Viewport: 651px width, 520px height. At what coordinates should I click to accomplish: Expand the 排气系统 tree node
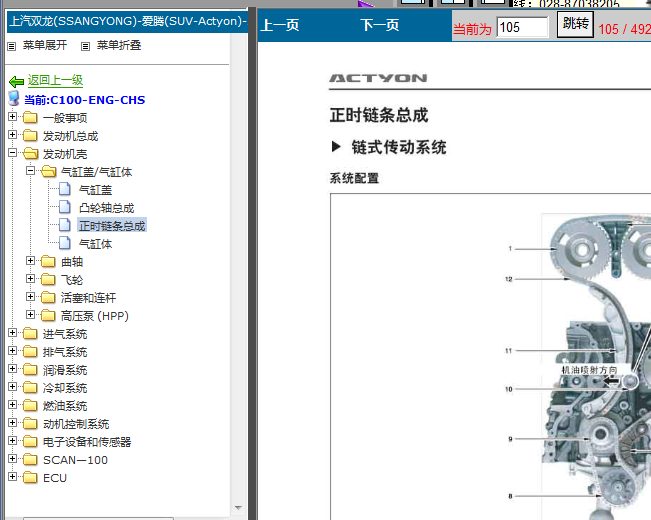tap(12, 351)
